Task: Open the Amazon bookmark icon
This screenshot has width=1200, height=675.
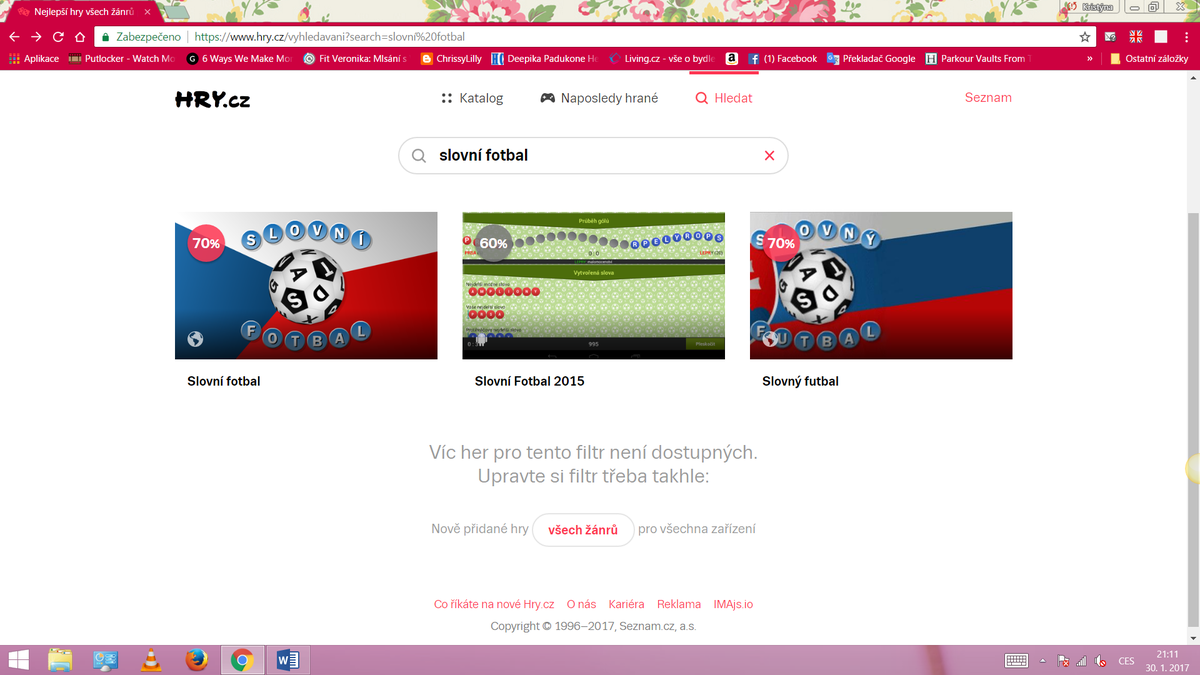Action: click(x=731, y=58)
